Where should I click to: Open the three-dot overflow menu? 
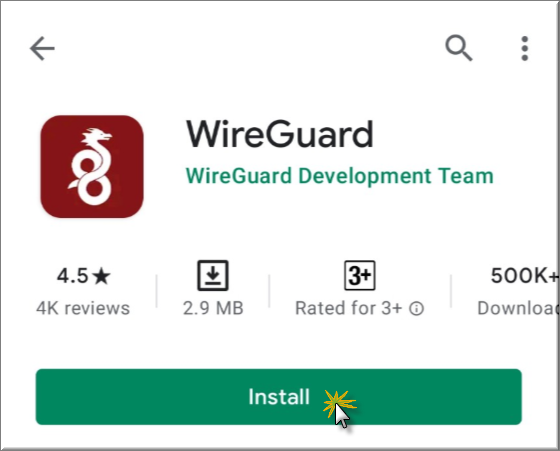pos(524,48)
